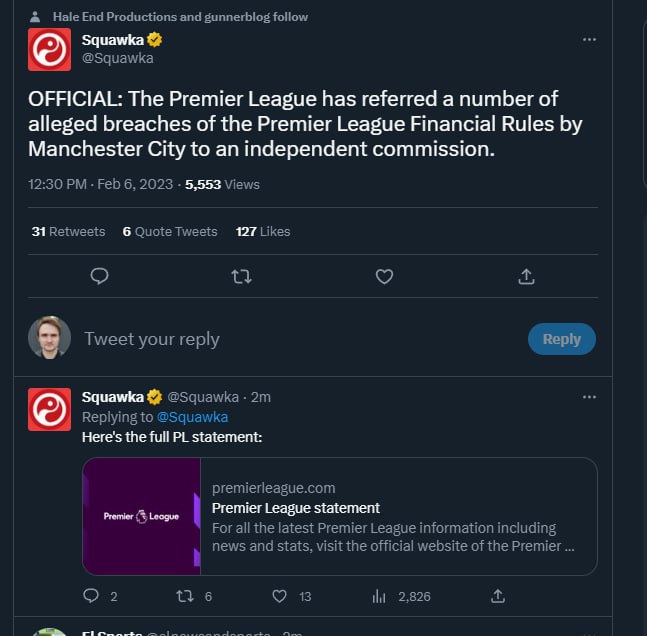This screenshot has height=636, width=647.
Task: Click the reply icon on main tweet
Action: pyautogui.click(x=99, y=277)
